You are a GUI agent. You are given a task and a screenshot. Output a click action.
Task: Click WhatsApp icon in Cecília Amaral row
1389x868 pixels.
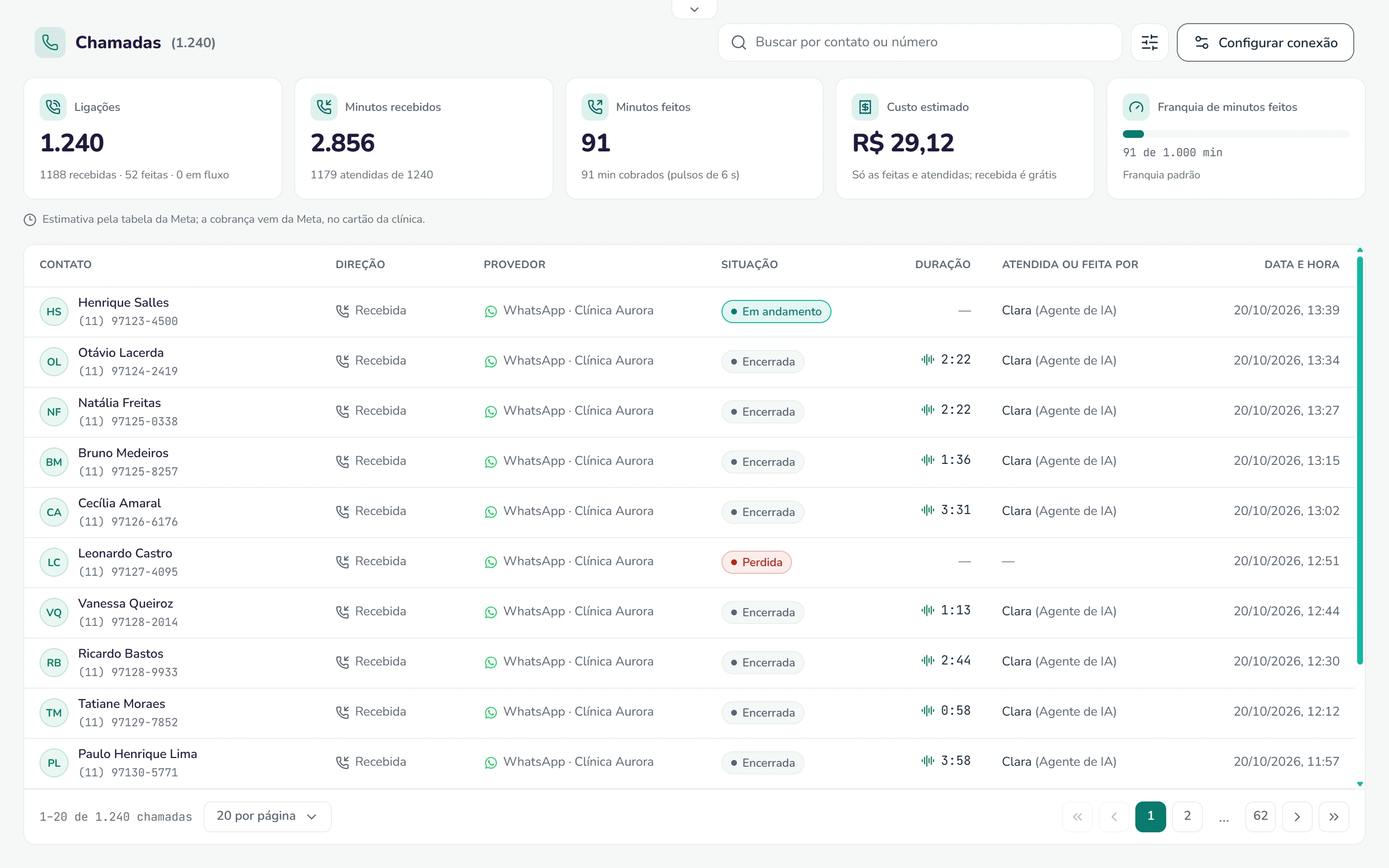491,512
